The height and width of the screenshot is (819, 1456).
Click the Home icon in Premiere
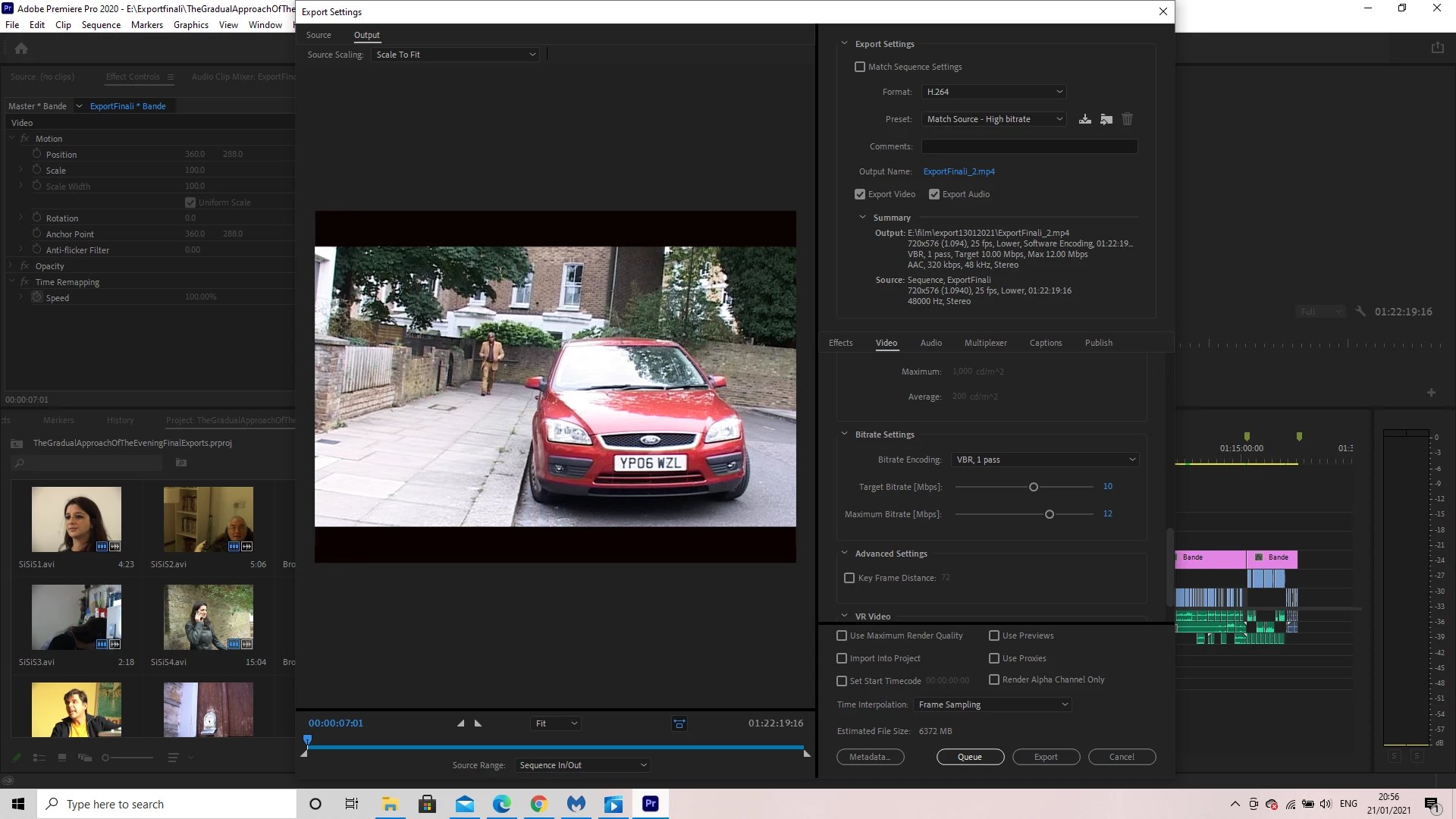pyautogui.click(x=21, y=49)
